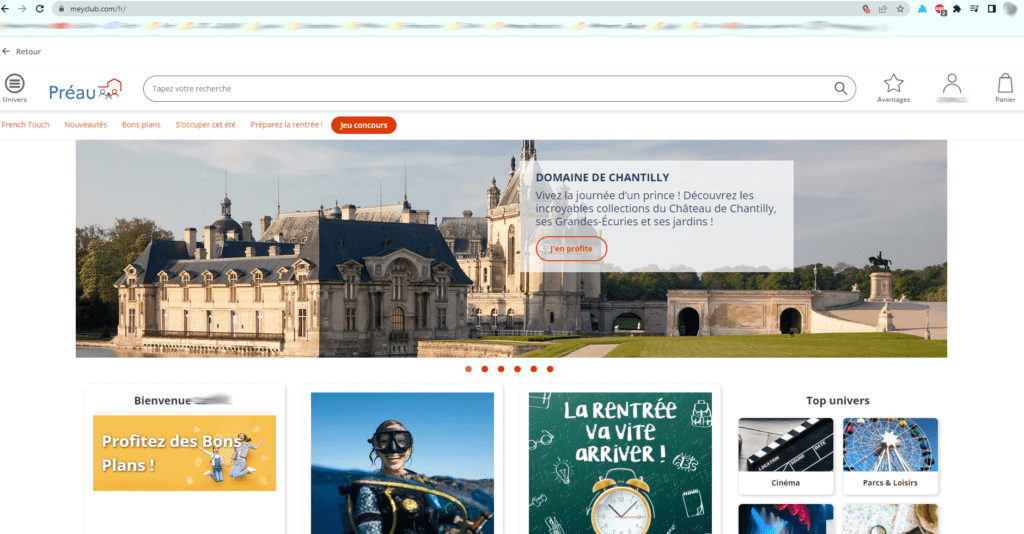The width and height of the screenshot is (1024, 534).
Task: Bookmark the page with the star icon
Action: tap(900, 8)
